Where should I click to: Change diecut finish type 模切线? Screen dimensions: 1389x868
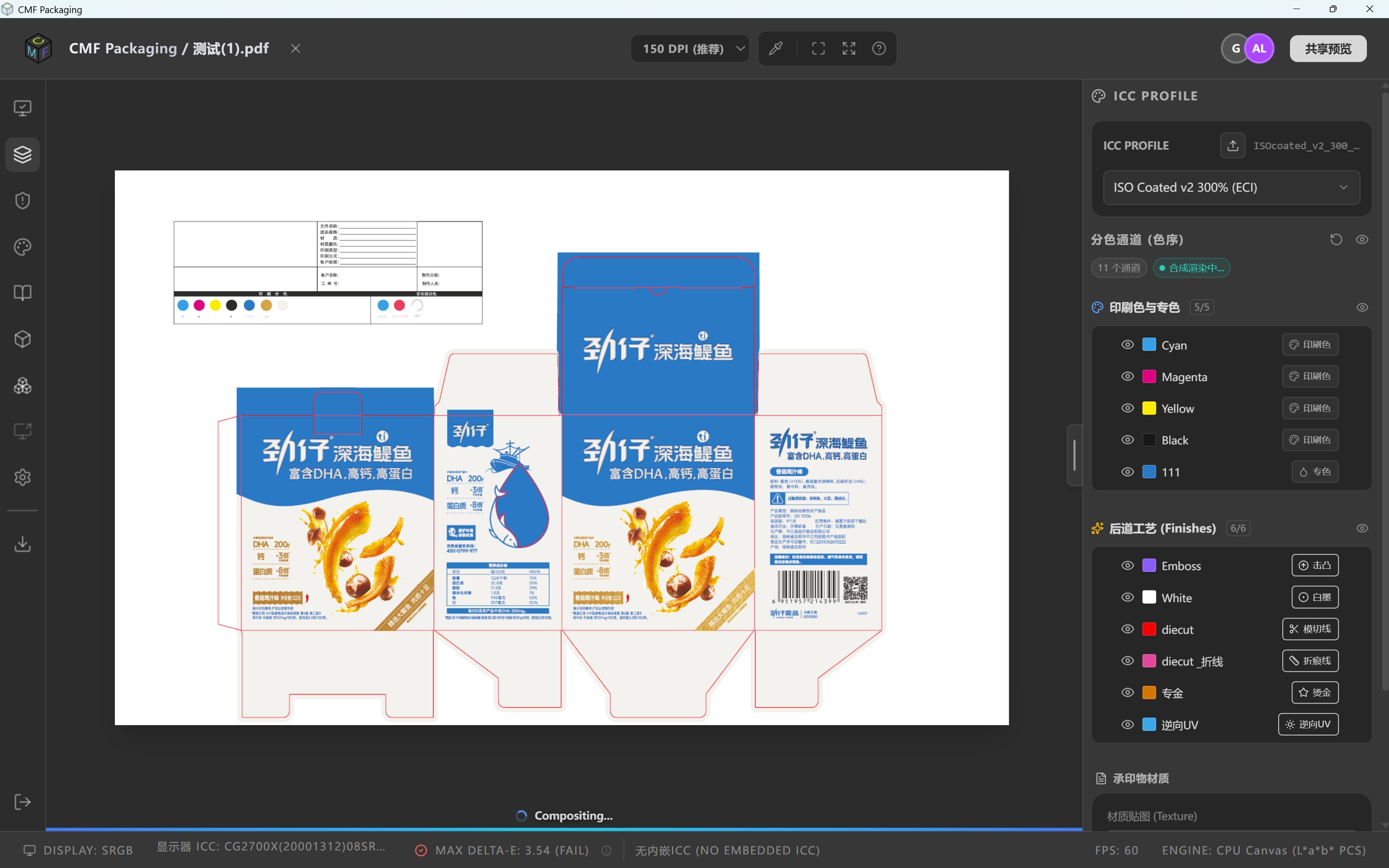[1310, 629]
